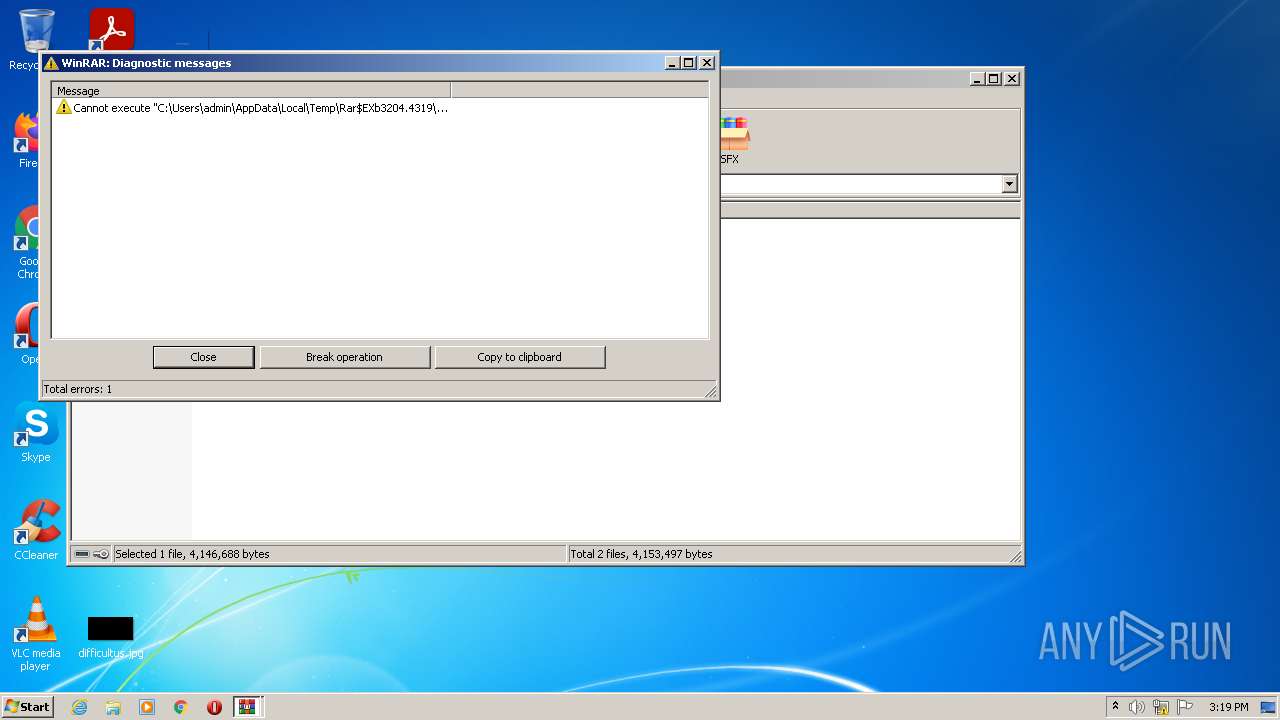1280x720 pixels.
Task: Click the 3:19 PM taskbar clock
Action: (x=1228, y=707)
